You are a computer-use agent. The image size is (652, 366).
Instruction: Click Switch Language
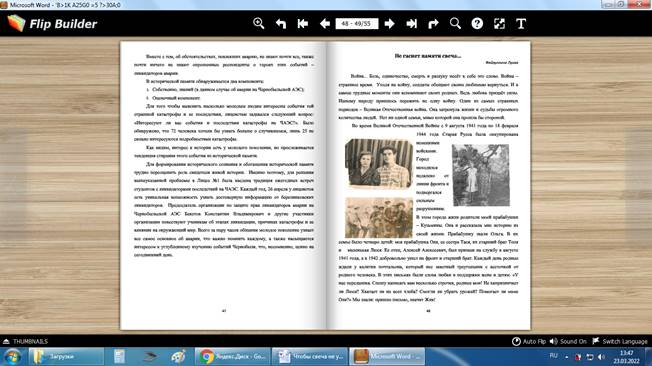coord(620,341)
